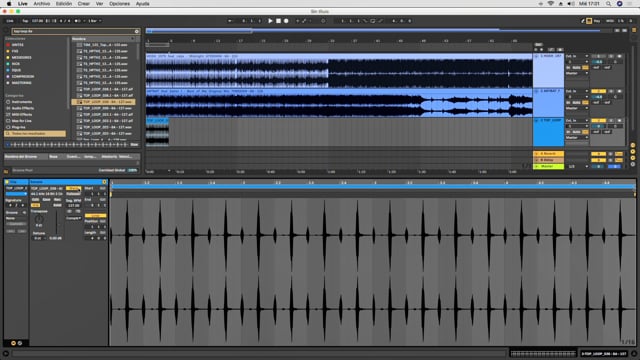This screenshot has height=360, width=640.
Task: Open the MIDI Effects category
Action: click(x=22, y=115)
